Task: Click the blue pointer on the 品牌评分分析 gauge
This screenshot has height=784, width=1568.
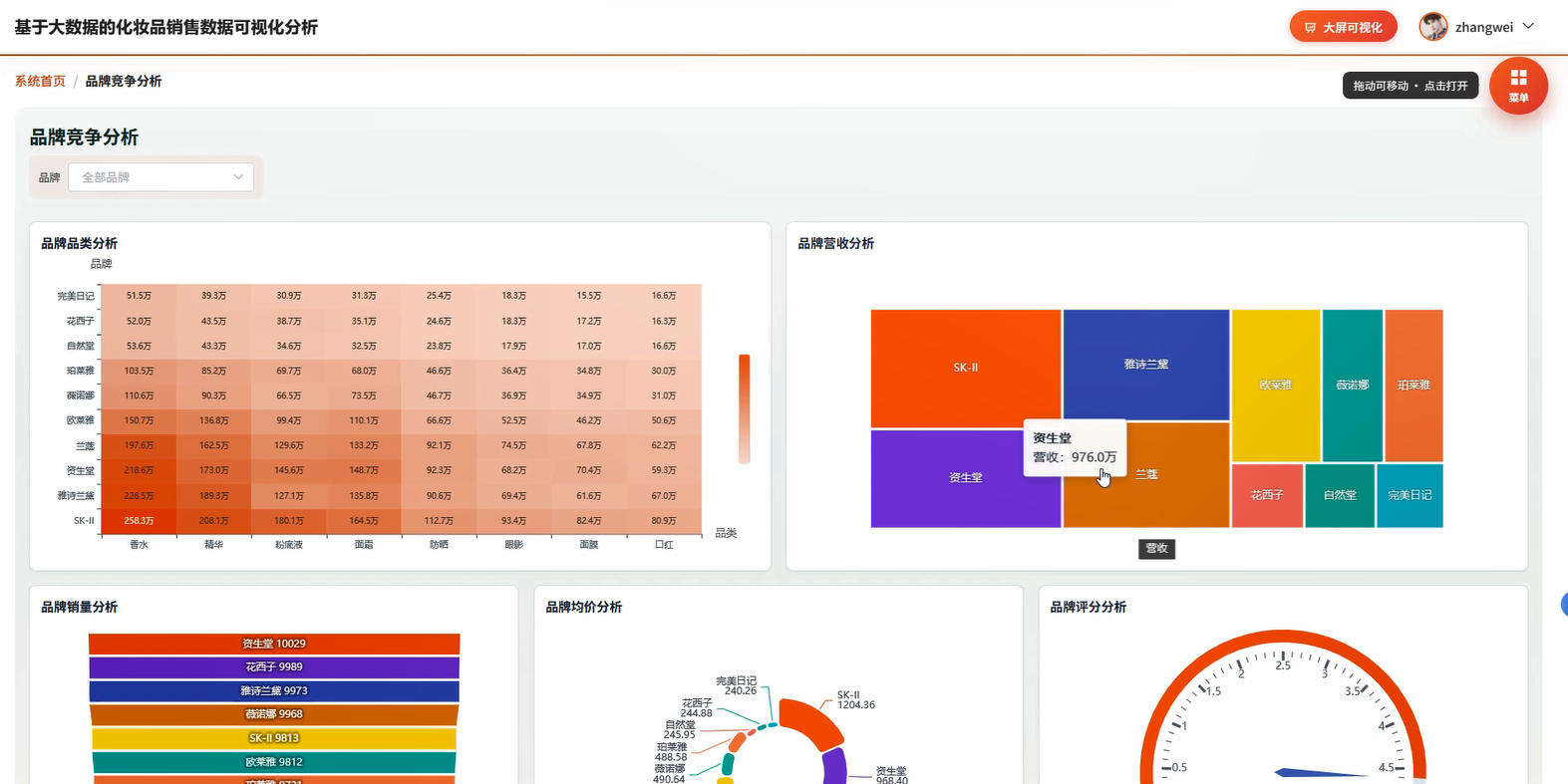Action: pyautogui.click(x=1322, y=772)
